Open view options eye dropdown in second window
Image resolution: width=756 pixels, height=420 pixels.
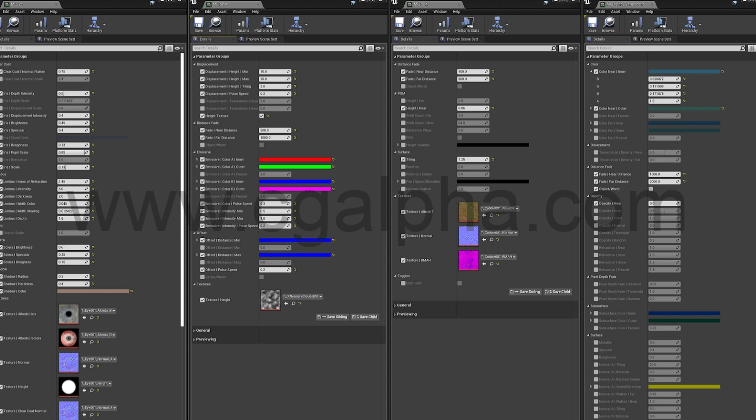click(379, 48)
